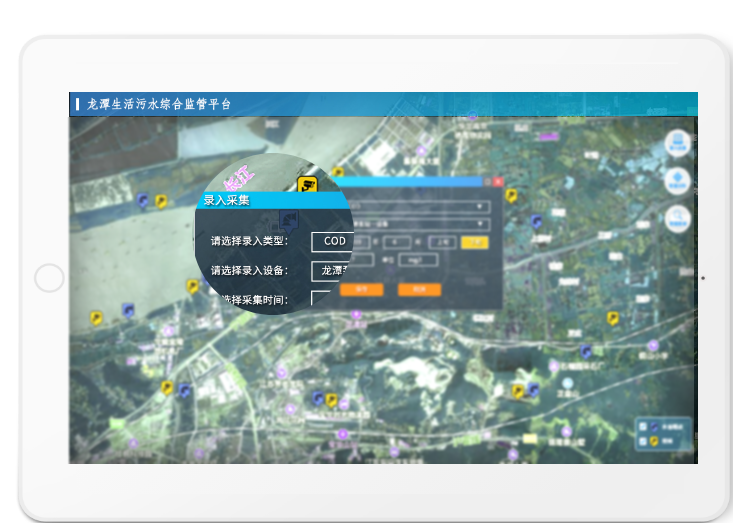Click the iPad home button
This screenshot has width=733, height=523.
(x=49, y=278)
